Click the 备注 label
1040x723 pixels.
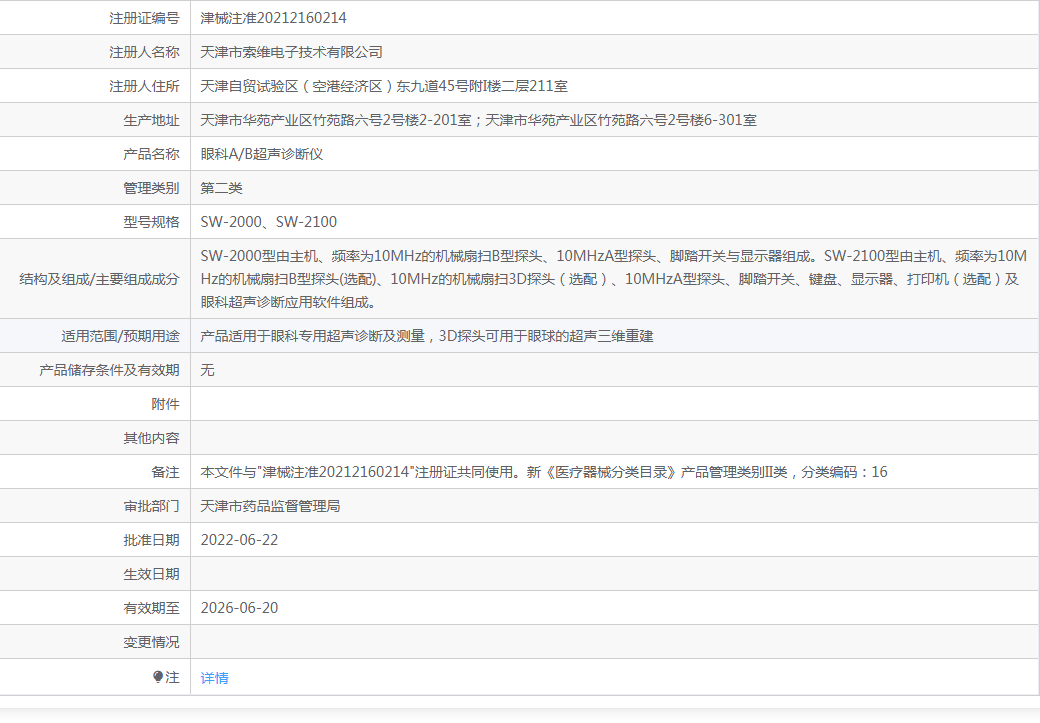tap(165, 472)
